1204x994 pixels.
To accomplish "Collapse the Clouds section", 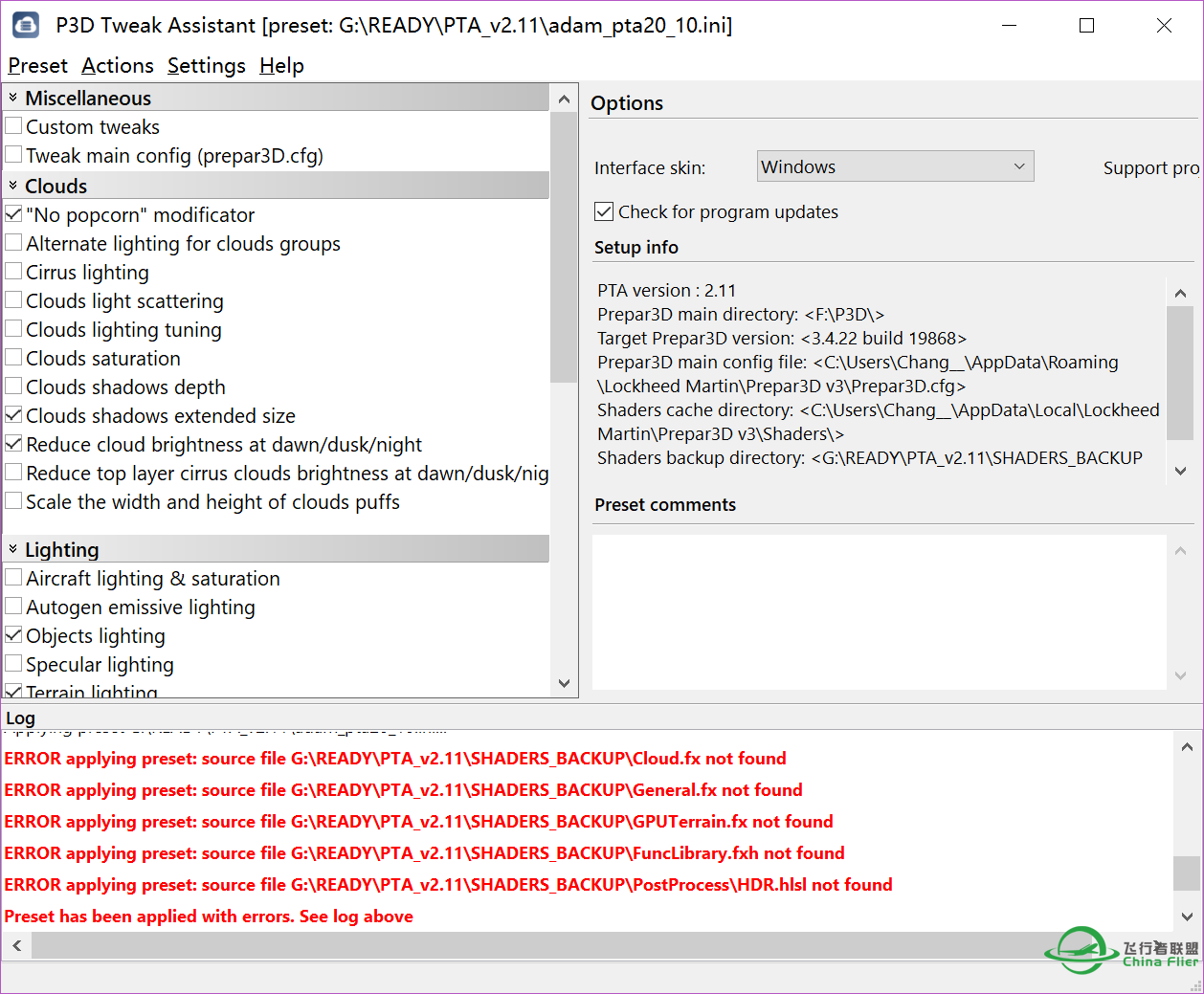I will click(x=12, y=185).
